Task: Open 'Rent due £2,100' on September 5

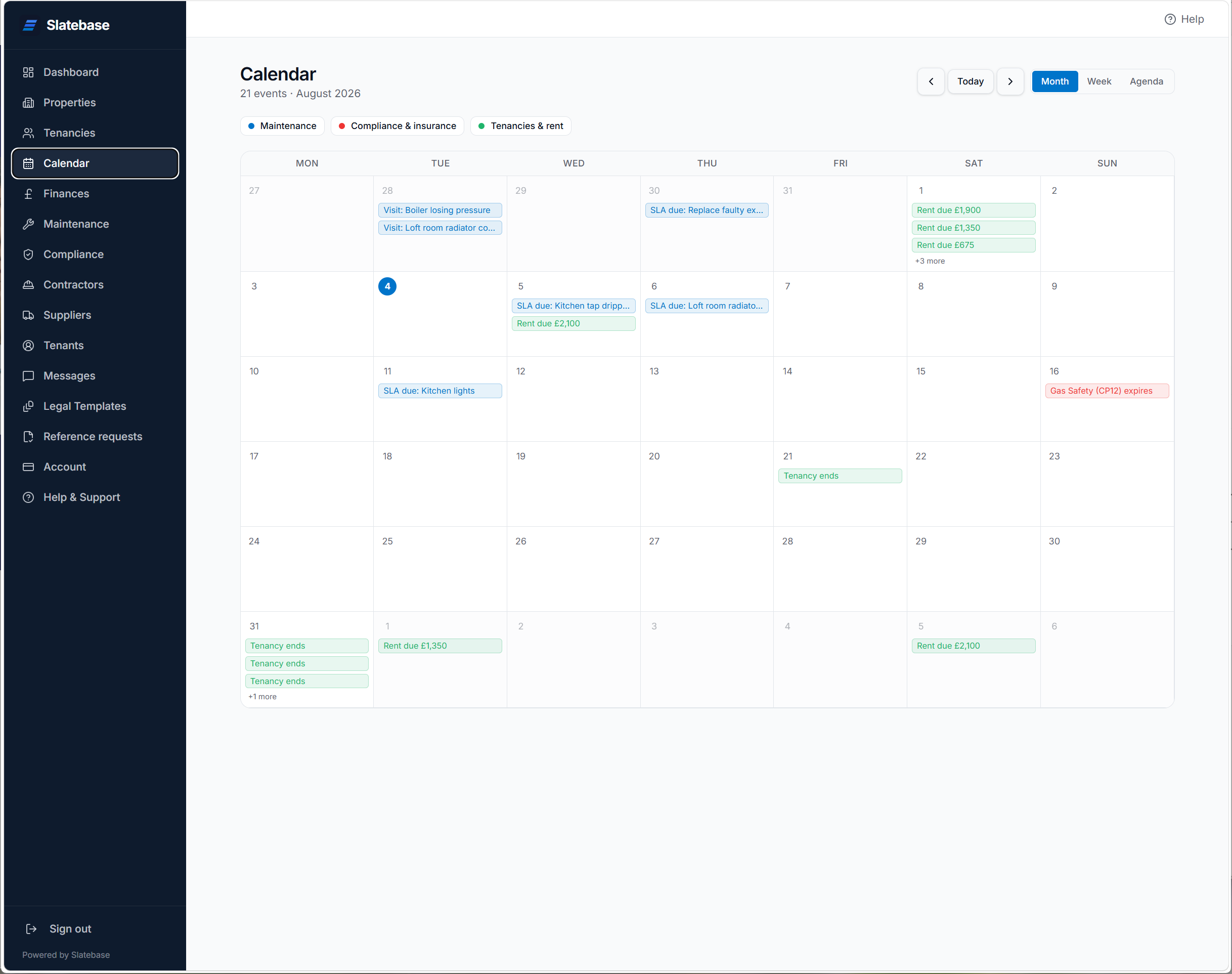Action: pyautogui.click(x=973, y=646)
